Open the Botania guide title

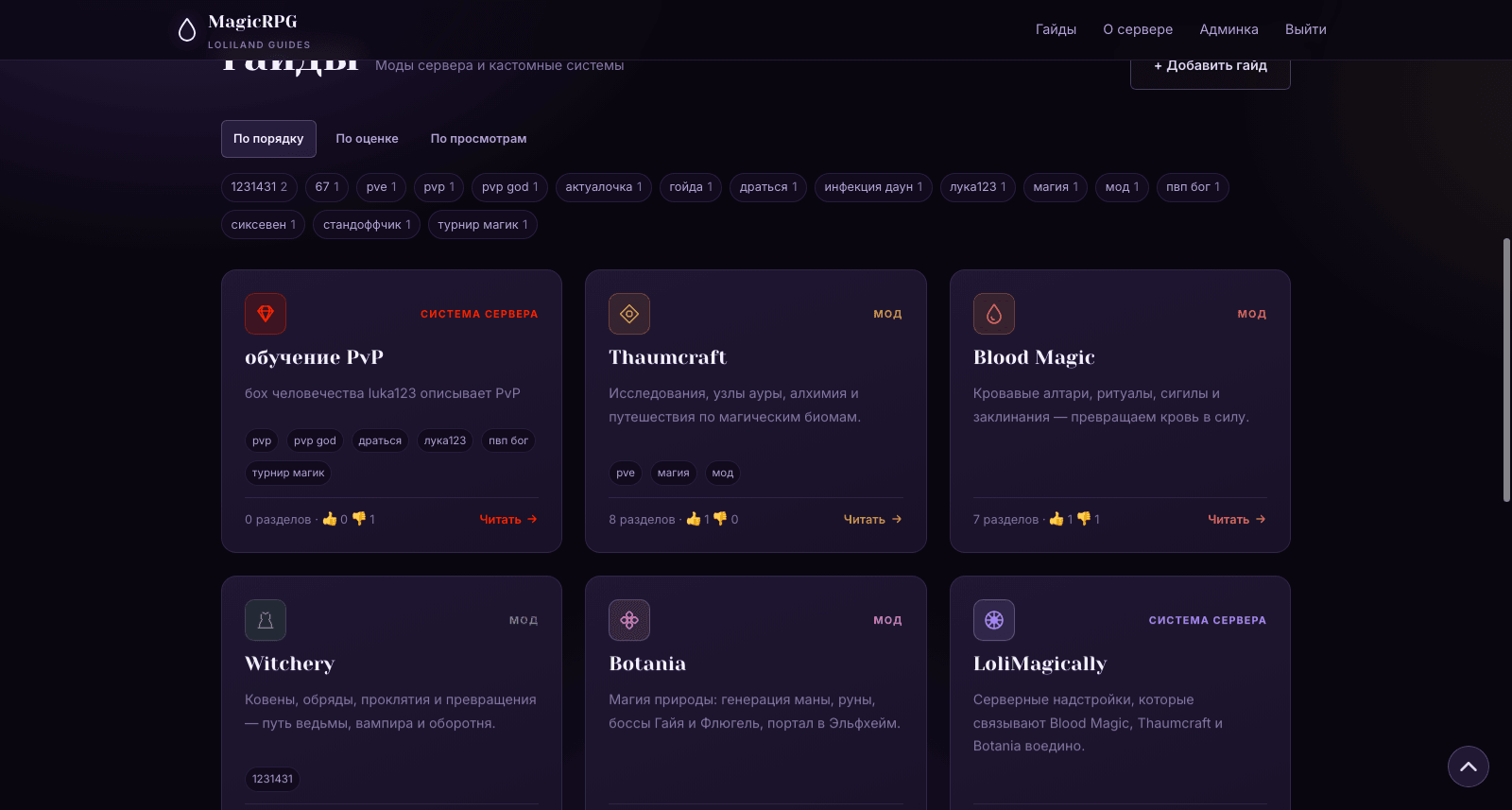tap(647, 664)
